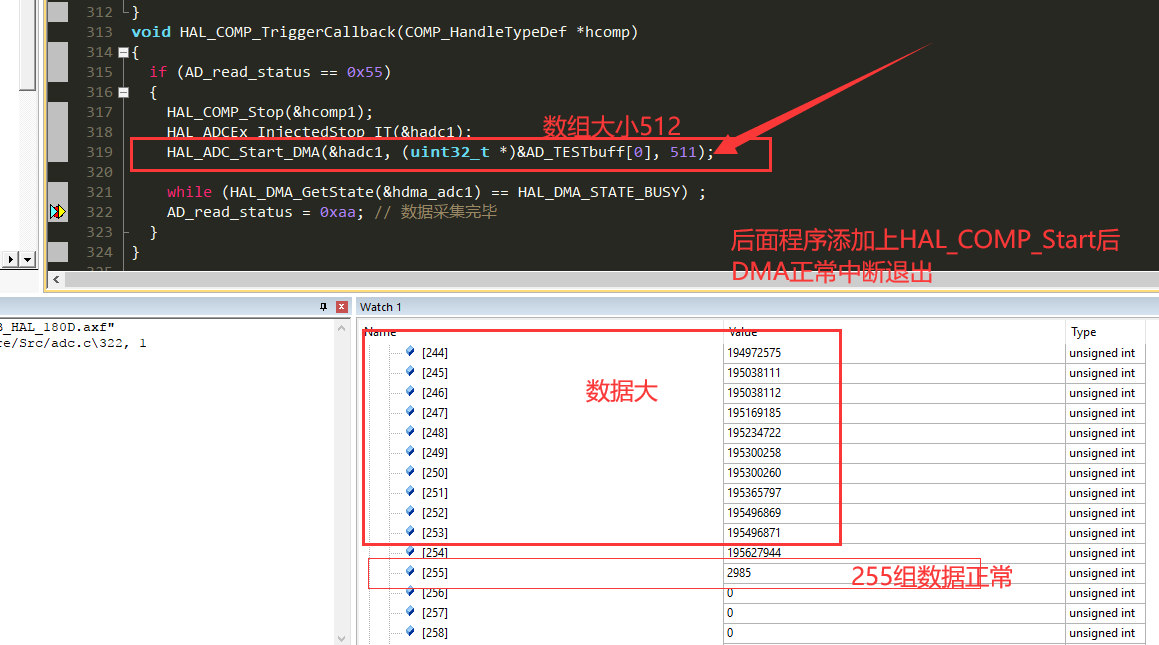Click the AD_read_status = 0xaa statement
This screenshot has width=1159, height=645.
pos(265,212)
